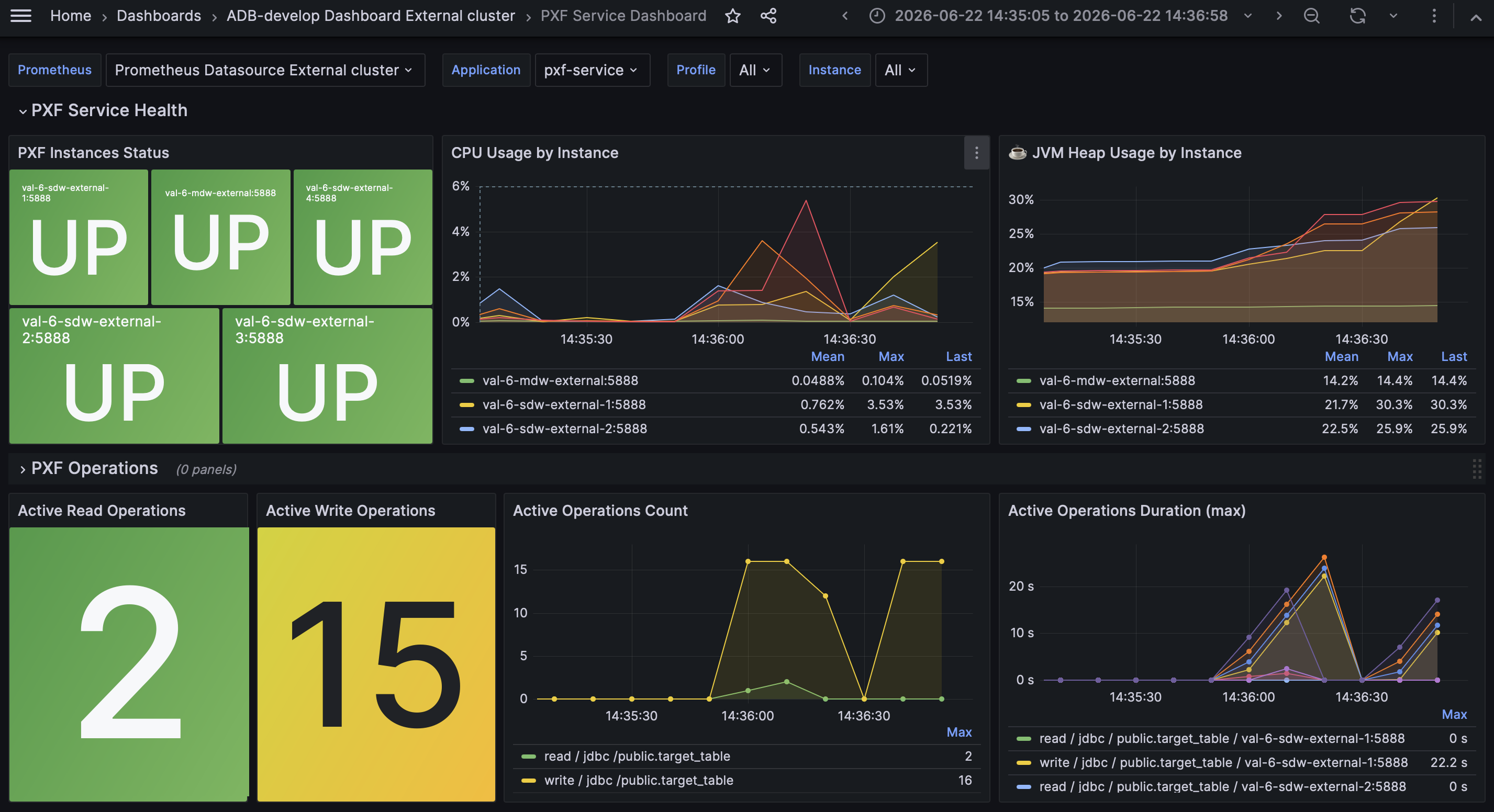The height and width of the screenshot is (812, 1494).
Task: Click the Application variable label
Action: tap(486, 70)
